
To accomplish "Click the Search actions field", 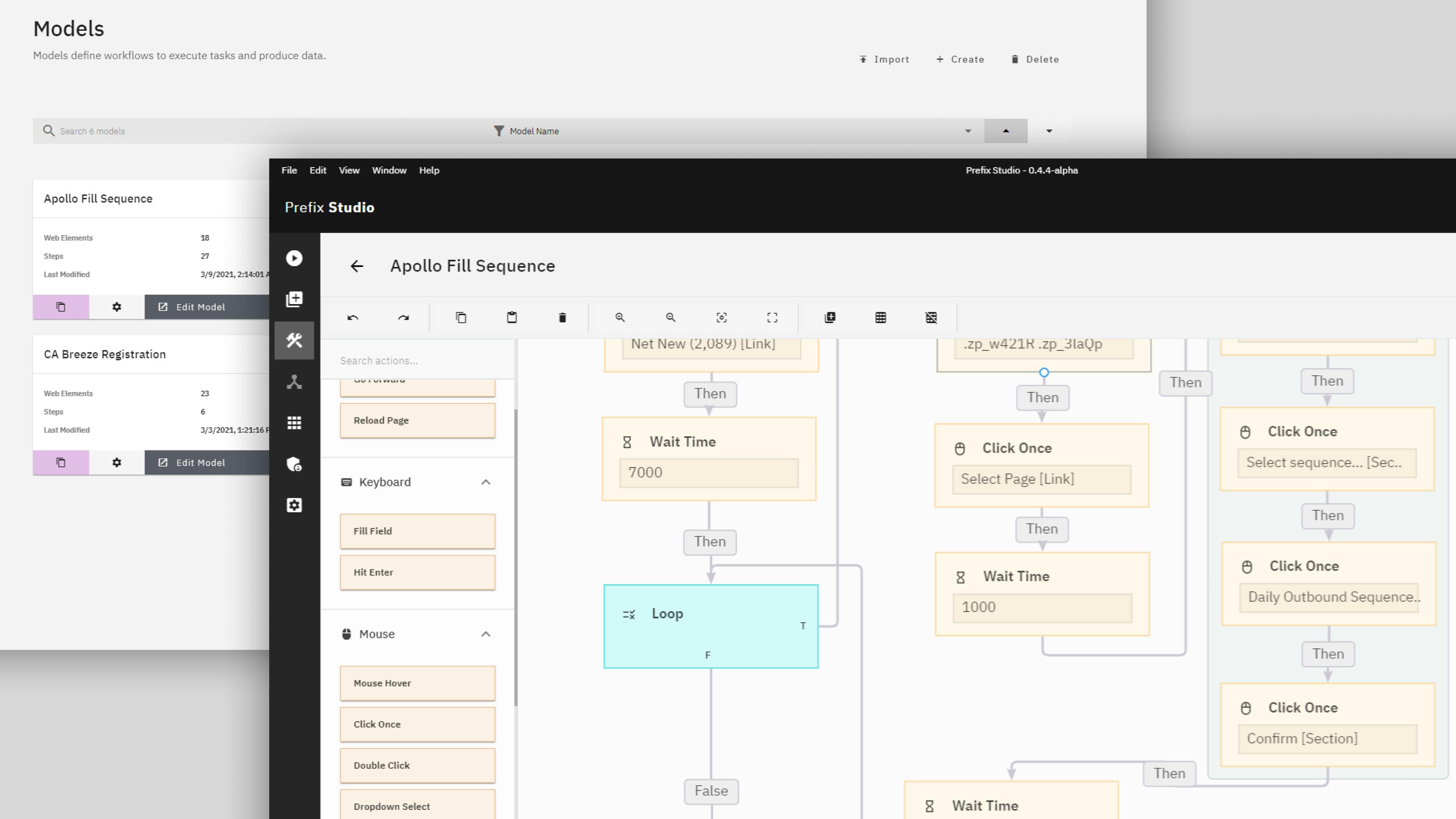I will point(418,361).
